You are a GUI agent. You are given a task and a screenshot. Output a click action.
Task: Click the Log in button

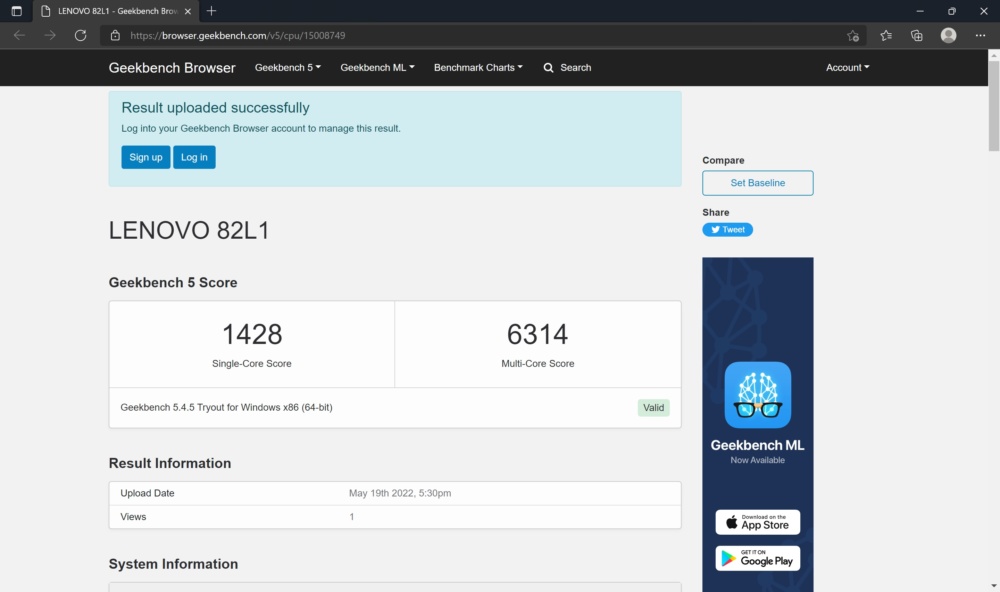[x=194, y=157]
